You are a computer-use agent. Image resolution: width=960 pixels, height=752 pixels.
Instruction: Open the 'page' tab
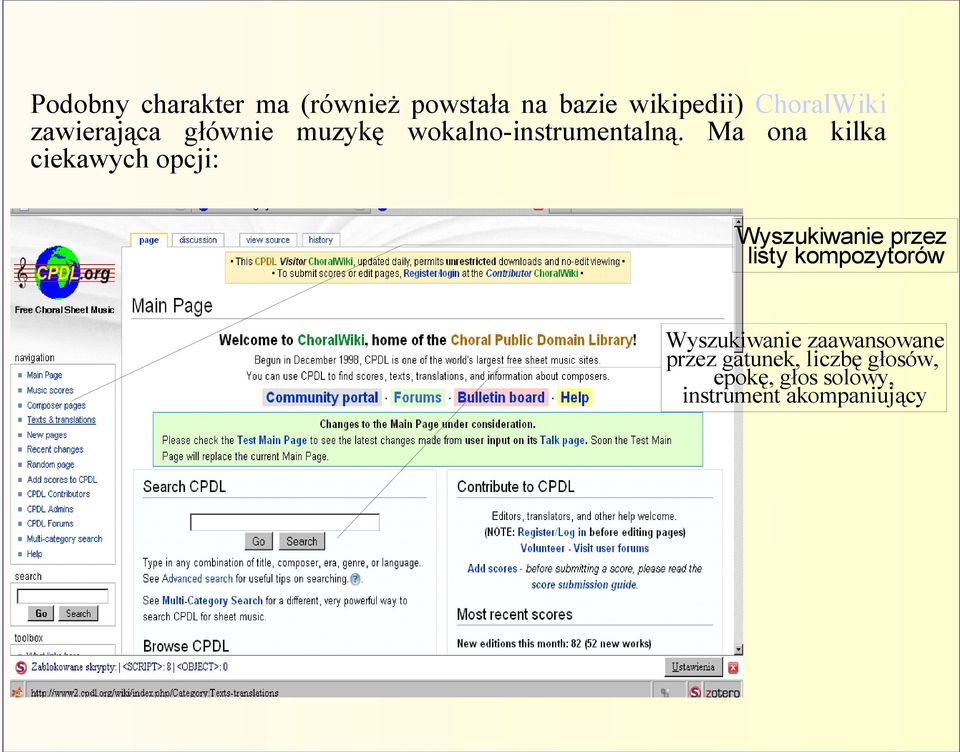click(x=149, y=240)
